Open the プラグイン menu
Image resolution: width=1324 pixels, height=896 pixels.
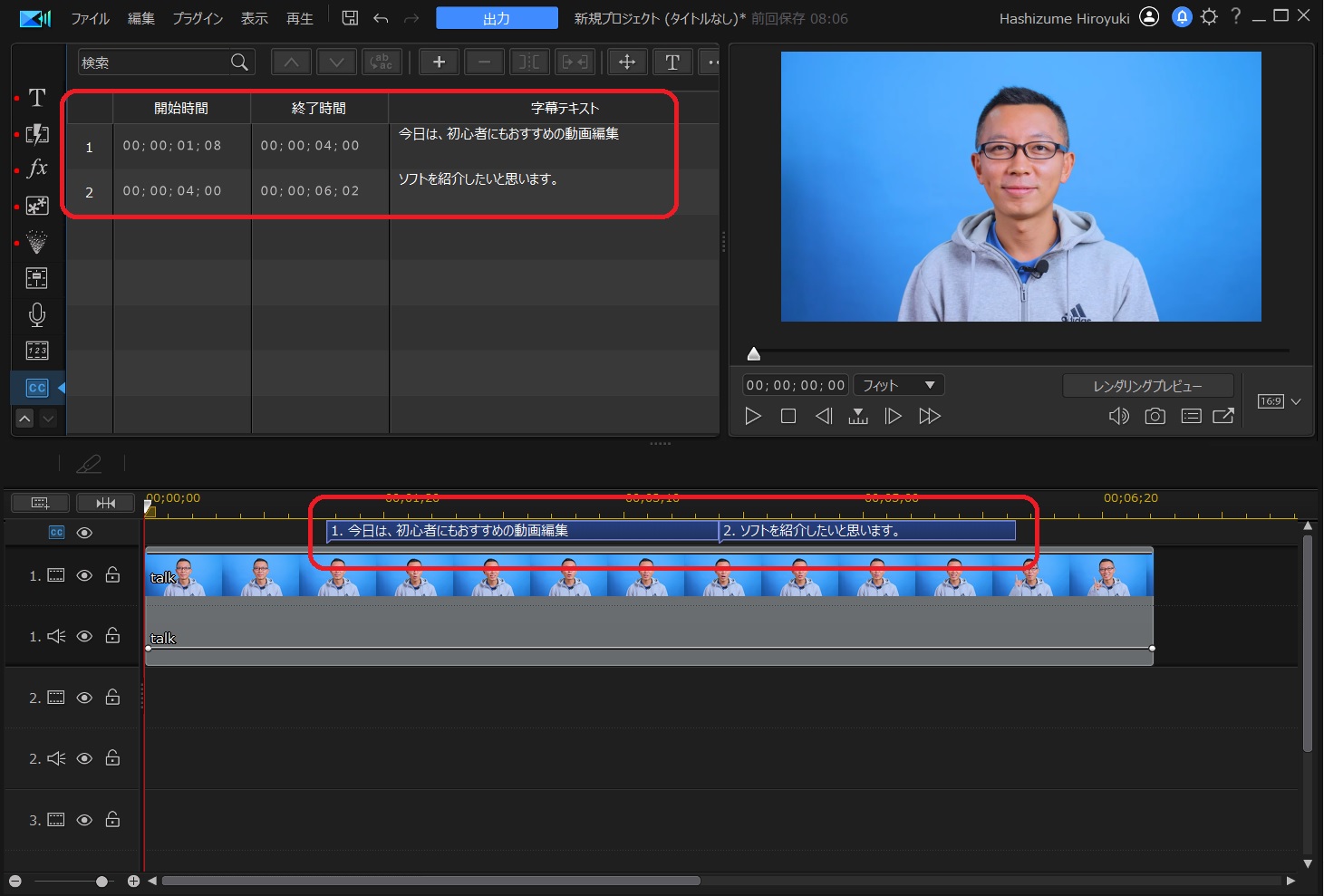click(x=198, y=18)
